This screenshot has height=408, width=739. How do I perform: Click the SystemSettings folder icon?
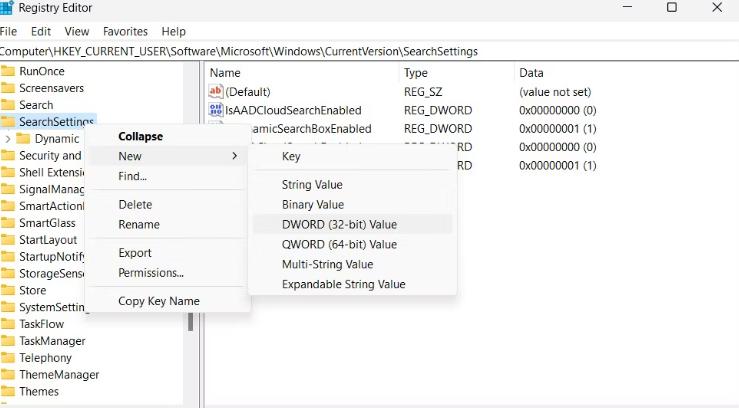pyautogui.click(x=8, y=307)
